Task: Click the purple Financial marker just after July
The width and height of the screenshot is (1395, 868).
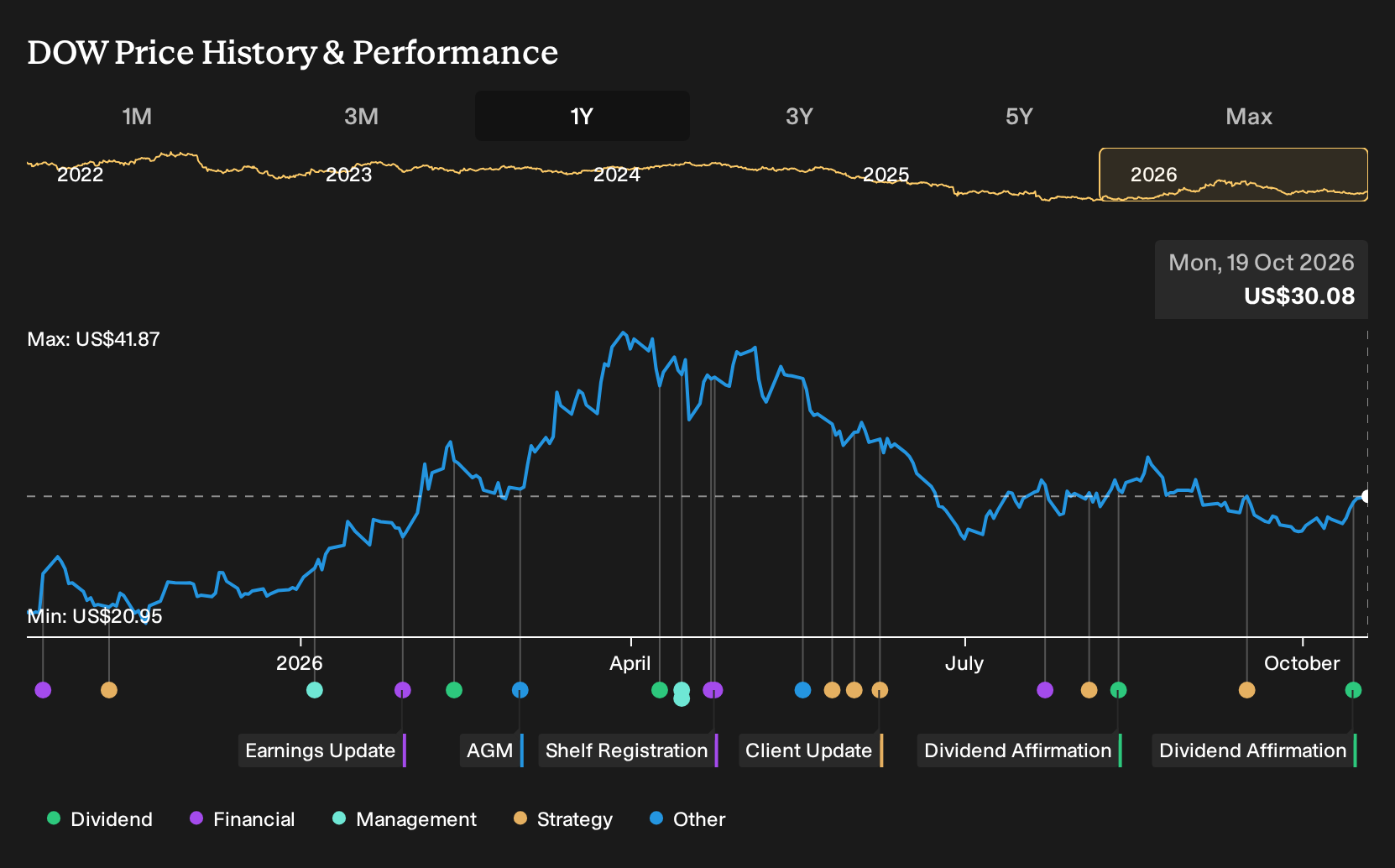Action: 1045,690
